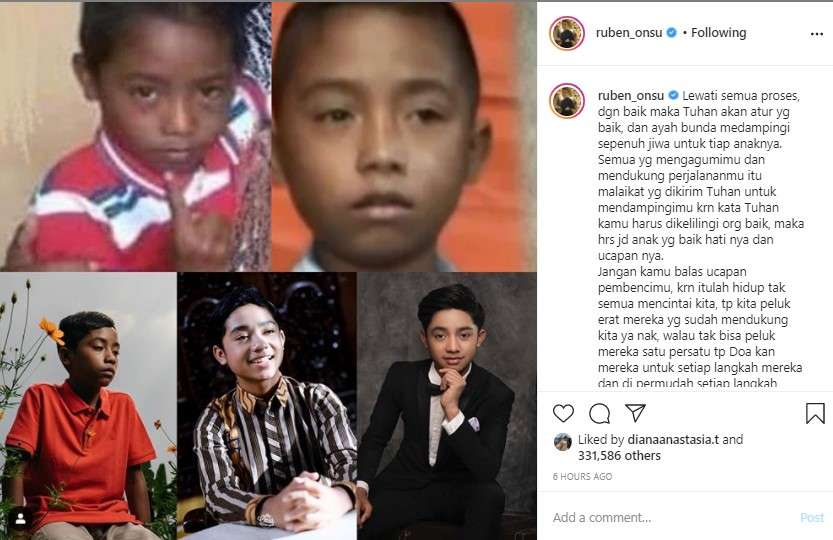Toggle the Following button
The height and width of the screenshot is (540, 833).
pos(718,32)
